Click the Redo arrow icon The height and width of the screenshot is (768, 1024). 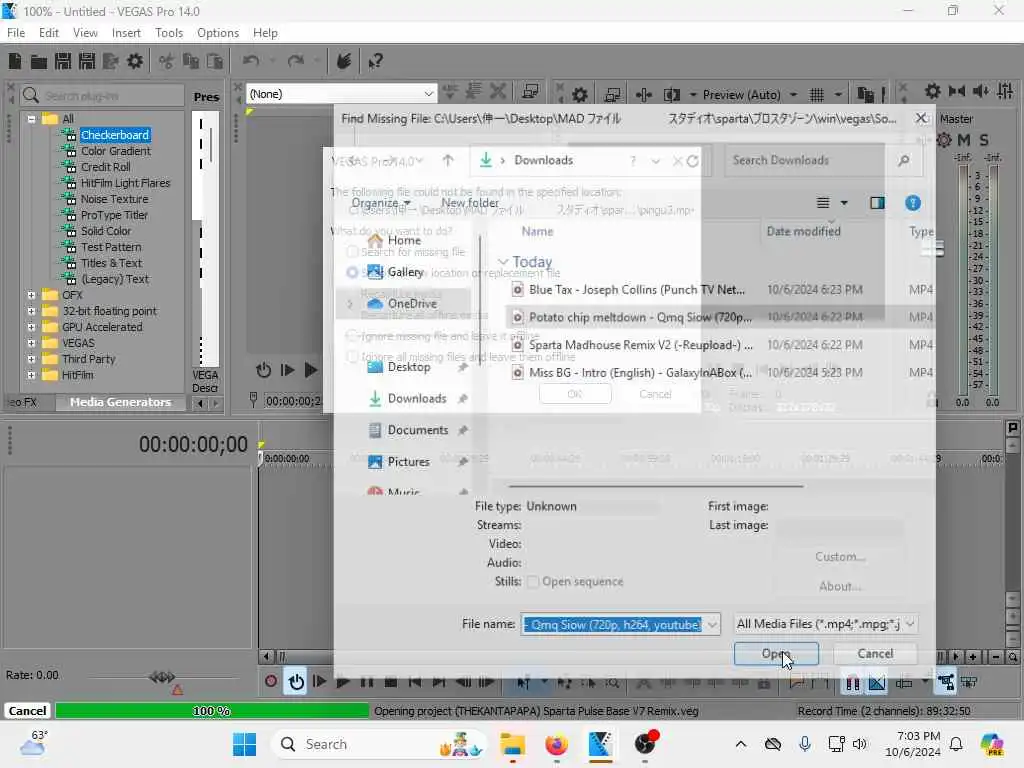(x=296, y=61)
